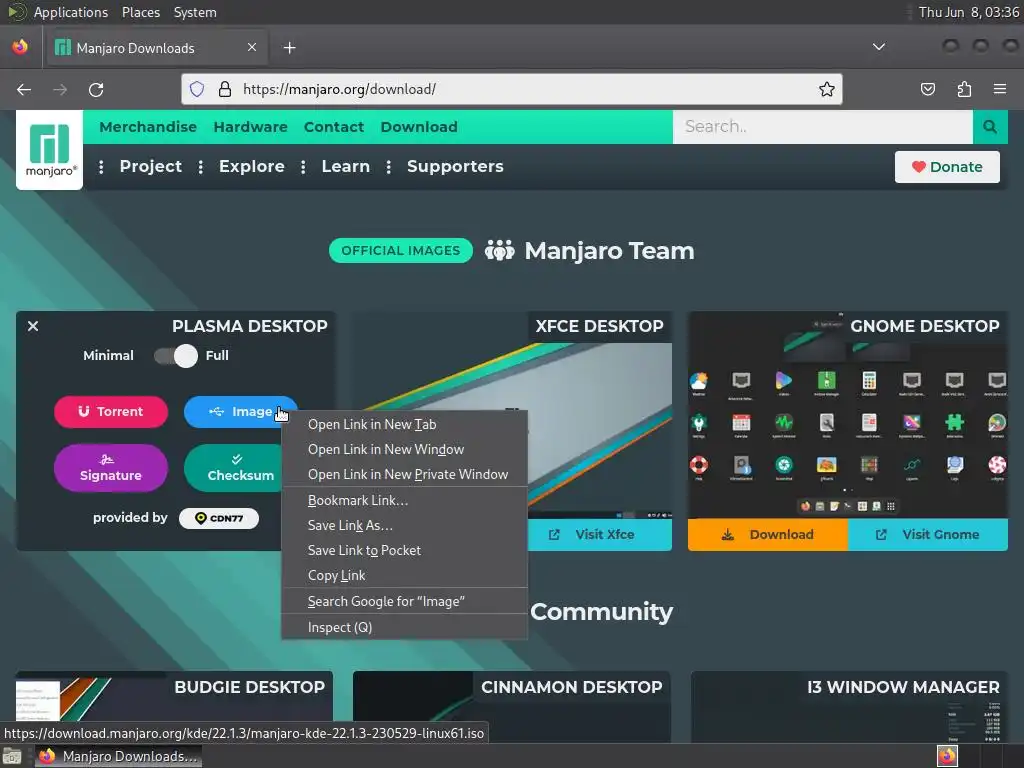Click the Manjaro Team group icon
1024x768 pixels.
coord(500,251)
